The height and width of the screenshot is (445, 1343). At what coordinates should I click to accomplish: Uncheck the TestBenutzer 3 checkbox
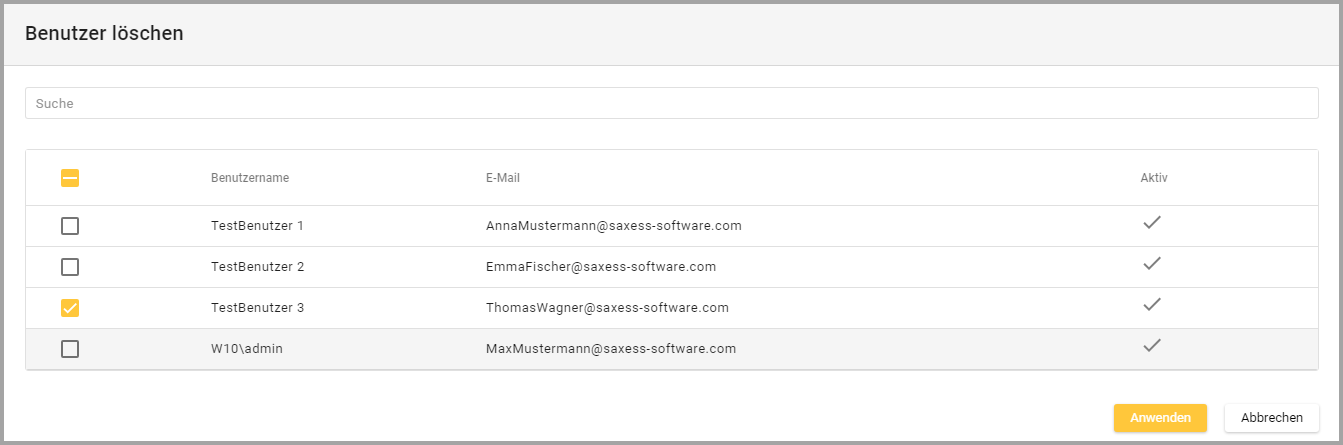click(70, 308)
